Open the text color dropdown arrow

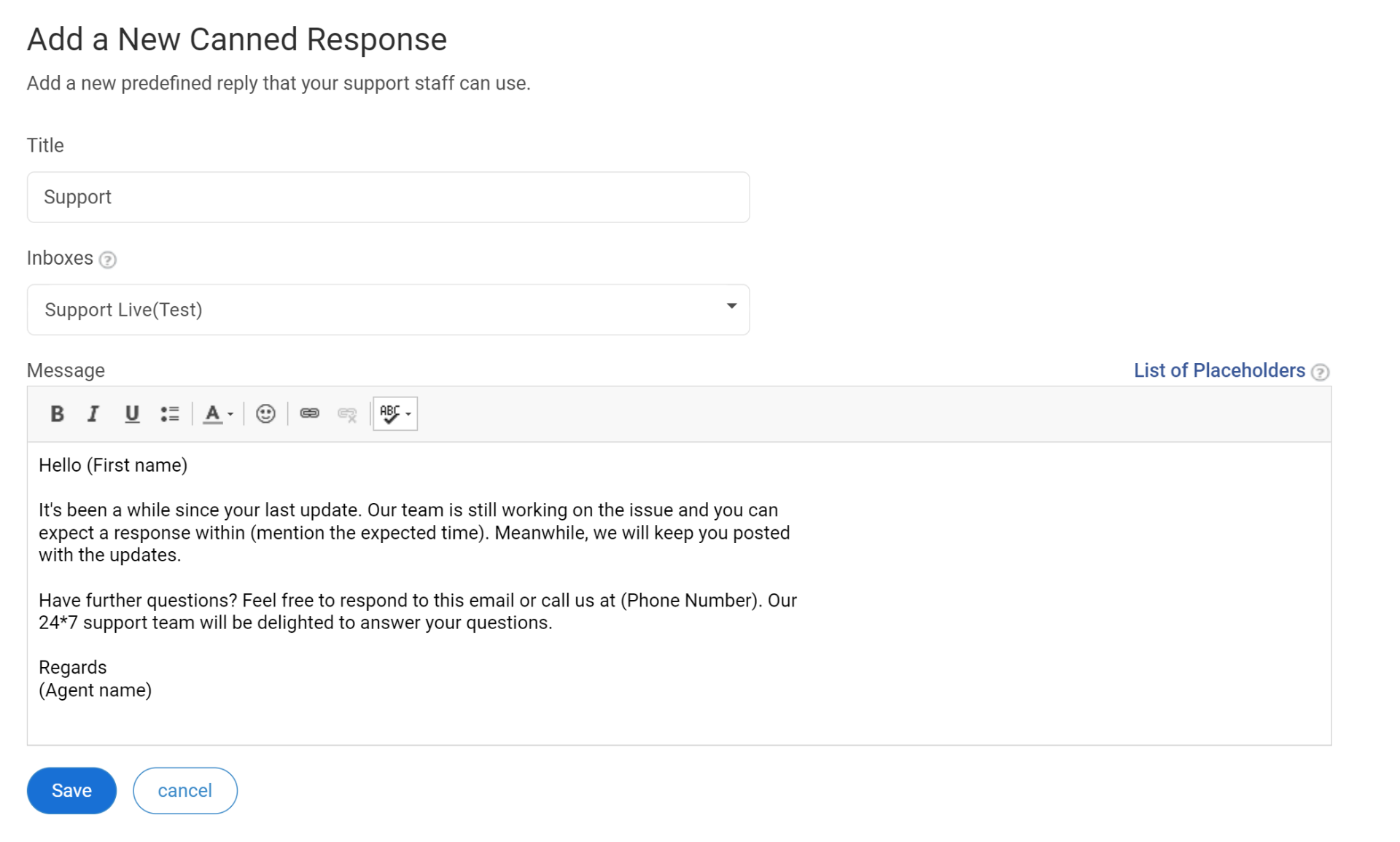point(230,414)
